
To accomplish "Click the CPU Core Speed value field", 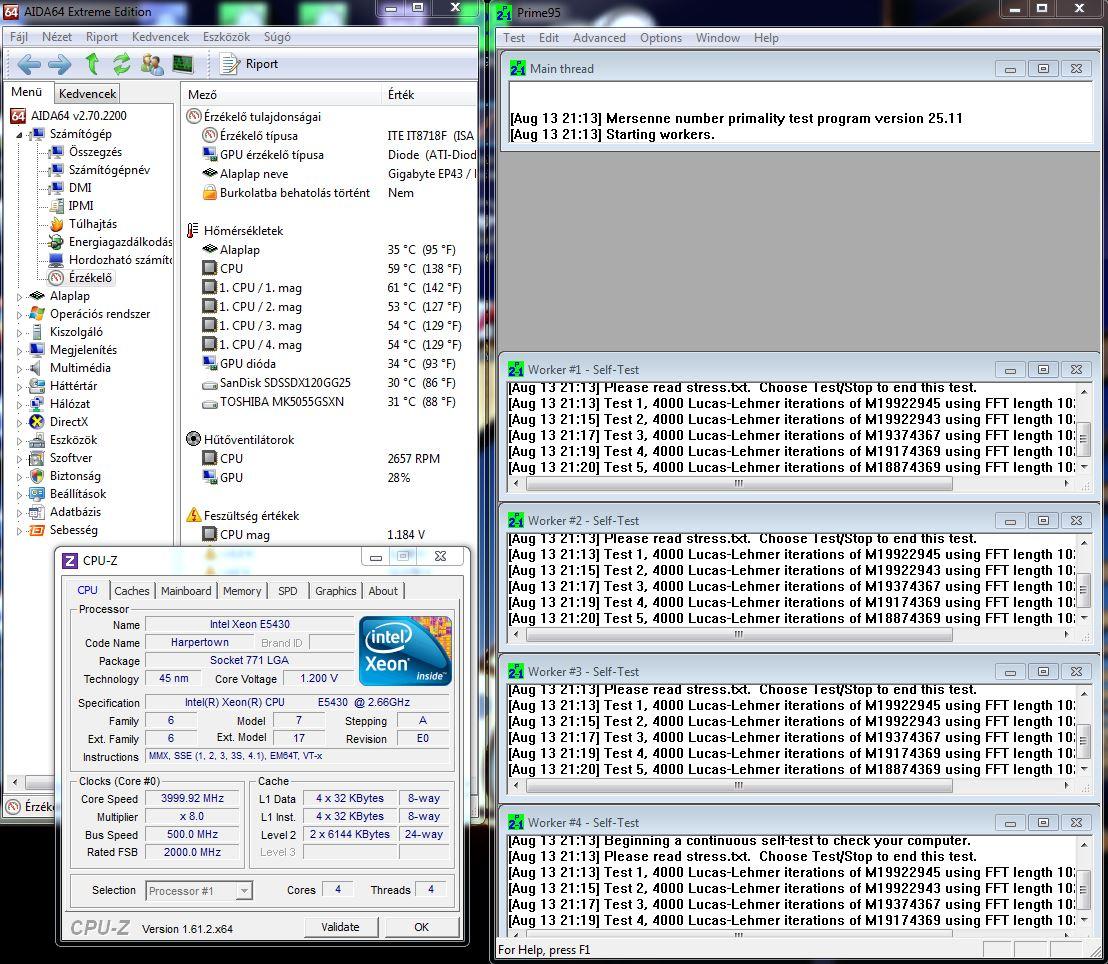I will click(x=192, y=799).
